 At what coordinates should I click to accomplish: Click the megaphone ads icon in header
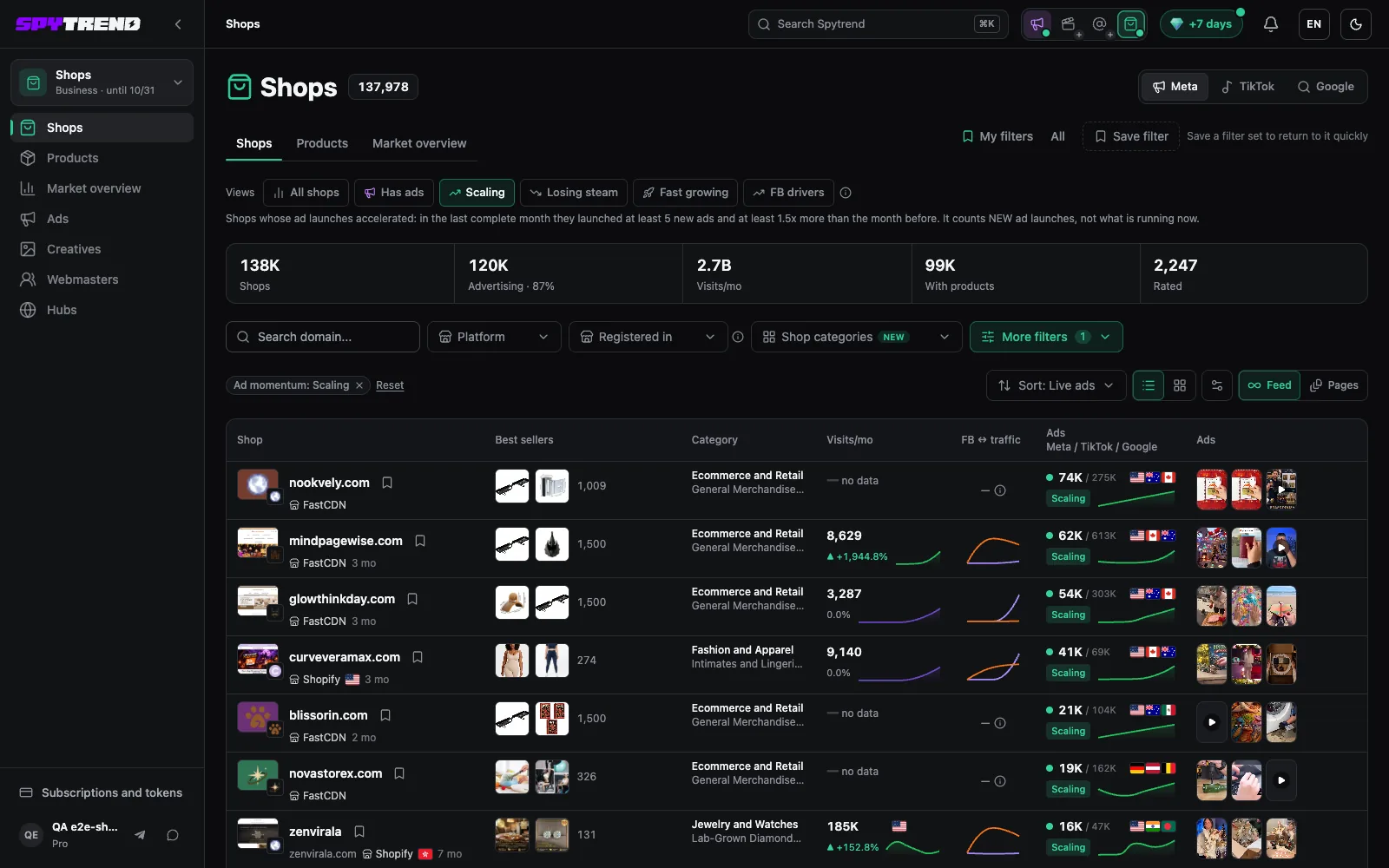[1037, 24]
